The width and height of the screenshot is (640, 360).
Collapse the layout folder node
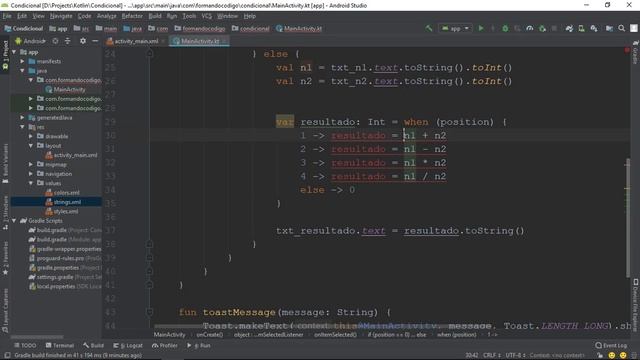pos(31,146)
